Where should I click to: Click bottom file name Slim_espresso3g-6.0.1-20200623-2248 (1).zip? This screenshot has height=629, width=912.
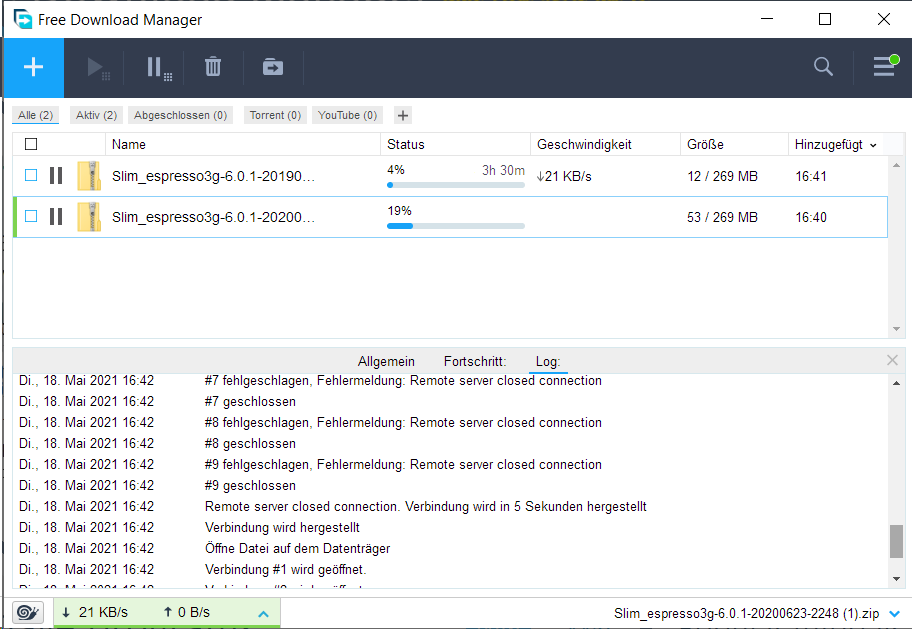tap(746, 613)
